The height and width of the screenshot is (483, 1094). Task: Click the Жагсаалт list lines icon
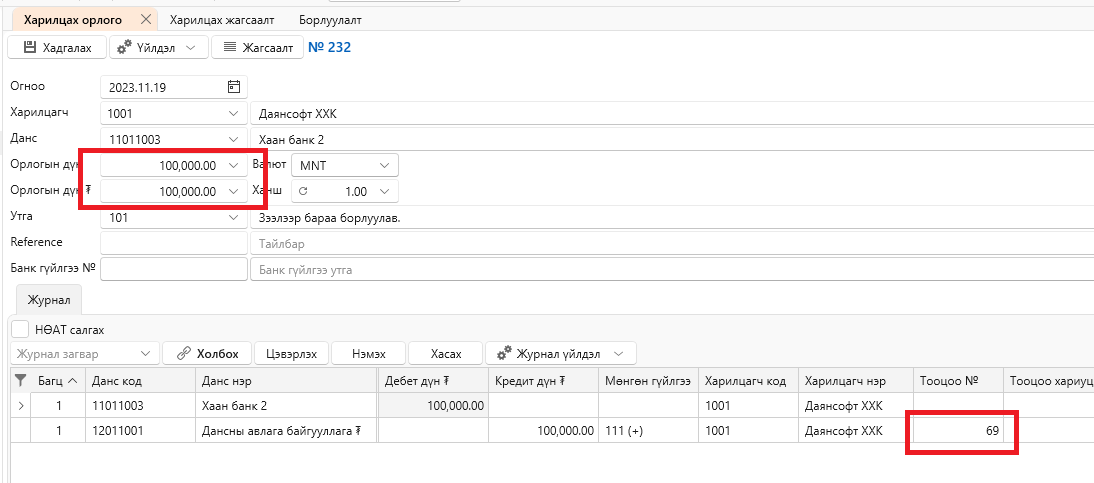click(228, 47)
